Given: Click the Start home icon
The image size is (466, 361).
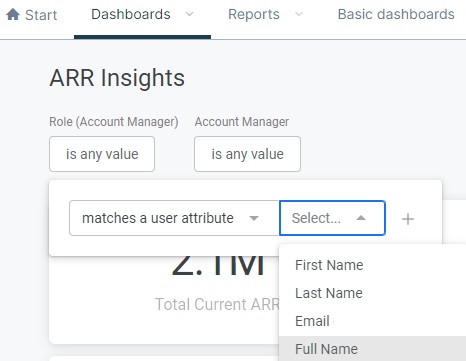Looking at the screenshot, I should (13, 14).
